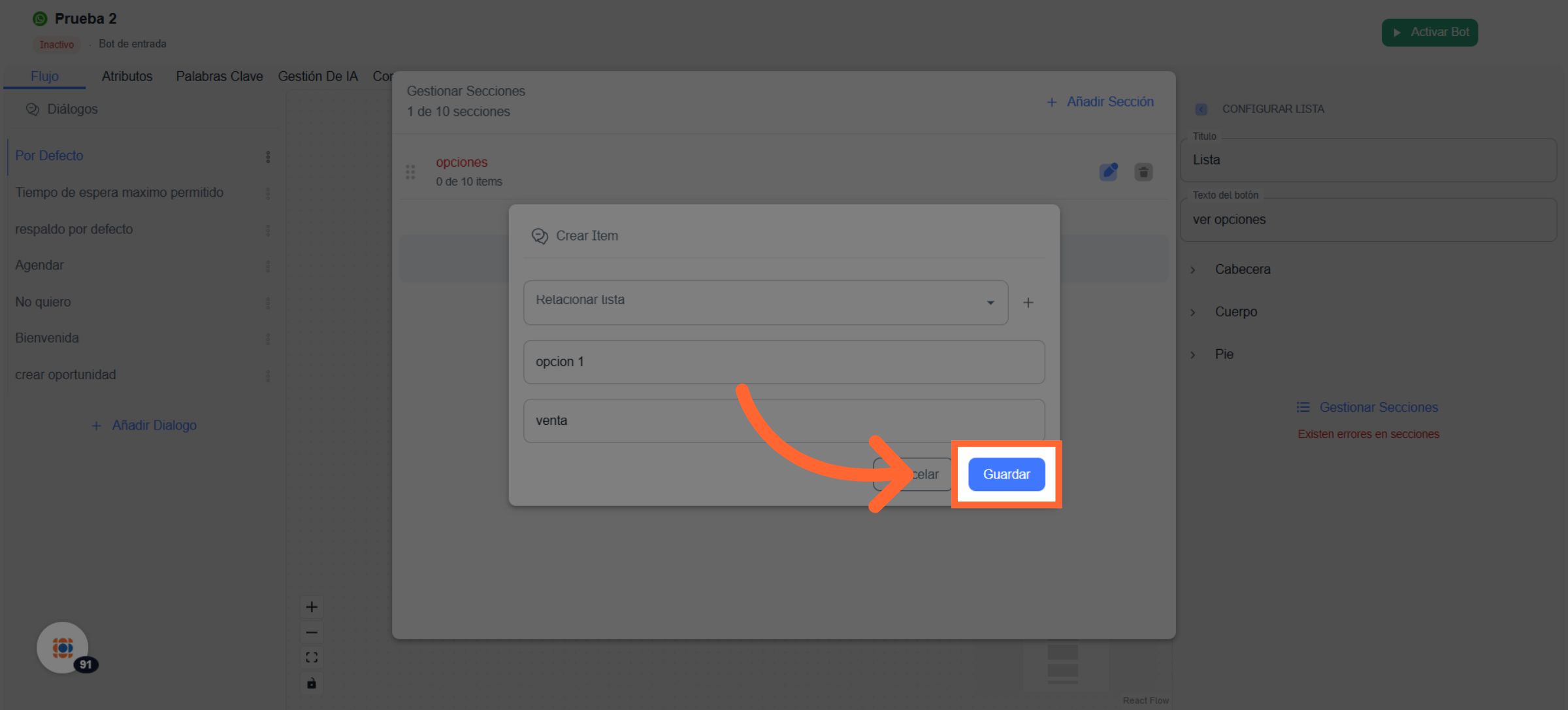The height and width of the screenshot is (710, 1568).
Task: Click the drag handle of opciones section
Action: [x=410, y=172]
